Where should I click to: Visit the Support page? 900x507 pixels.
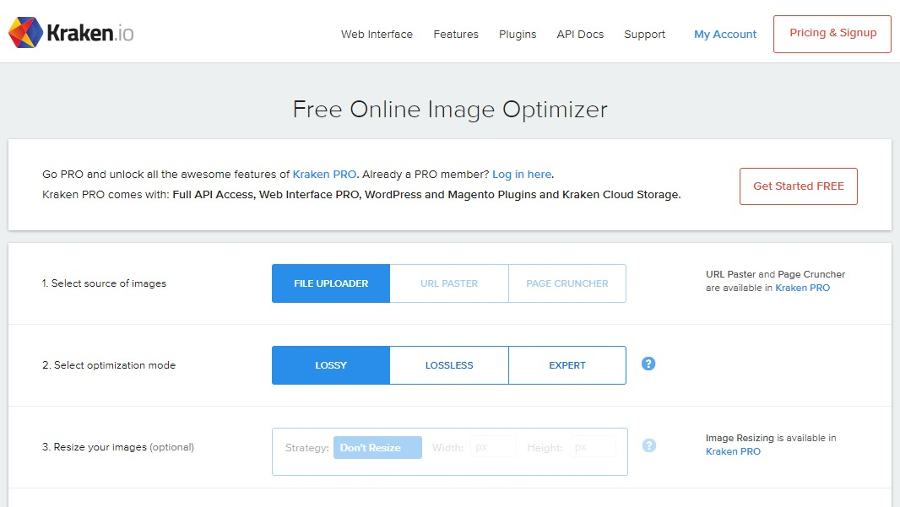(x=645, y=34)
